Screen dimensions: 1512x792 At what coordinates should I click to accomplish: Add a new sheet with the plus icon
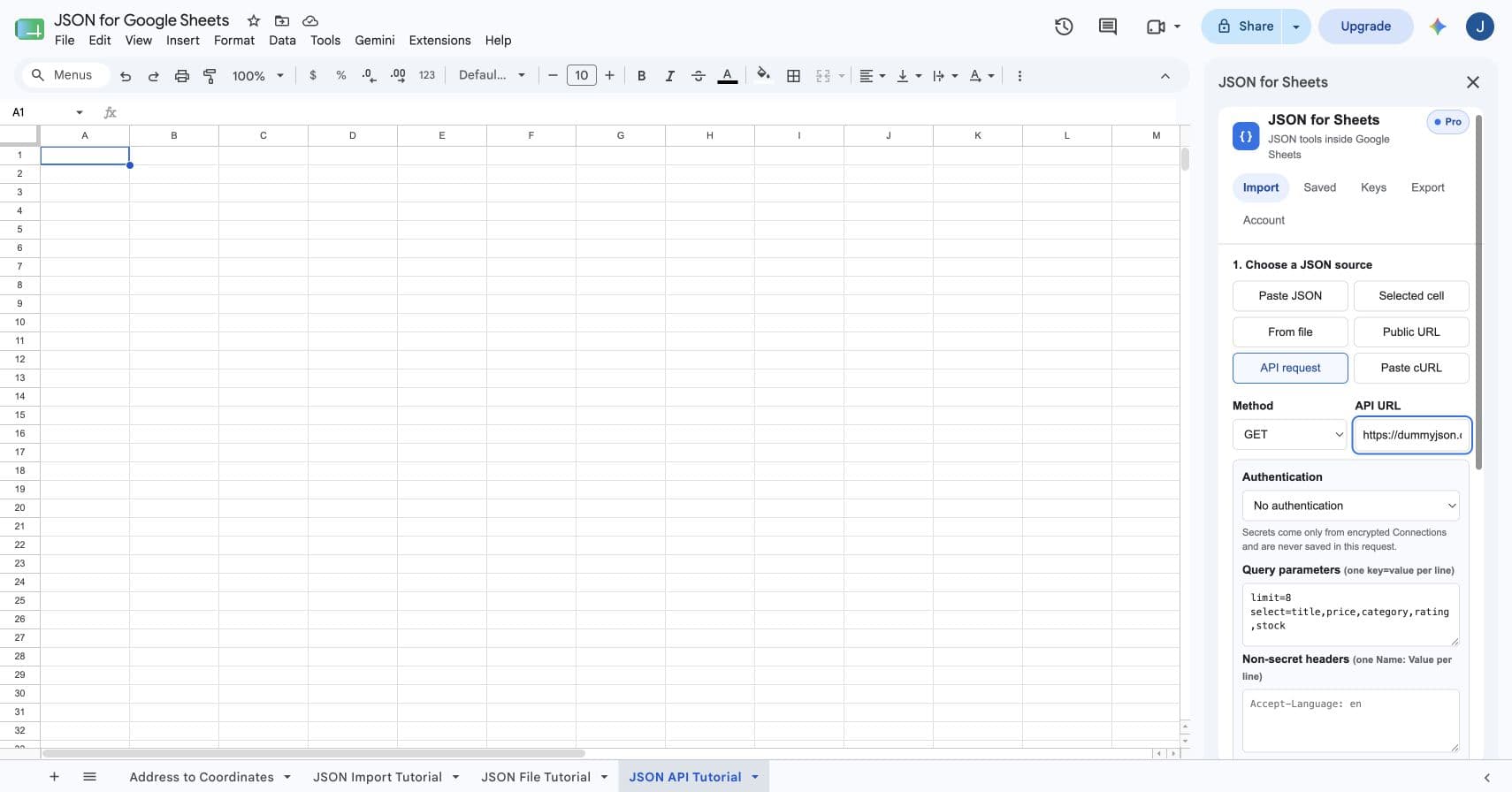click(x=54, y=777)
